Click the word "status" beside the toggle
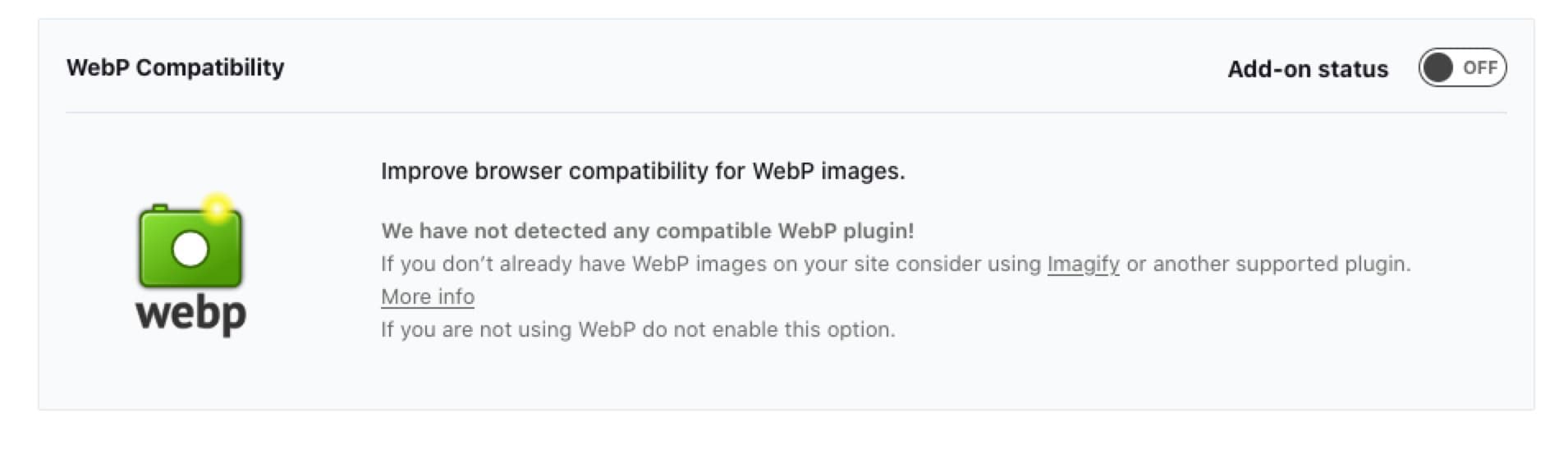Image resolution: width=1568 pixels, height=455 pixels. 1354,69
